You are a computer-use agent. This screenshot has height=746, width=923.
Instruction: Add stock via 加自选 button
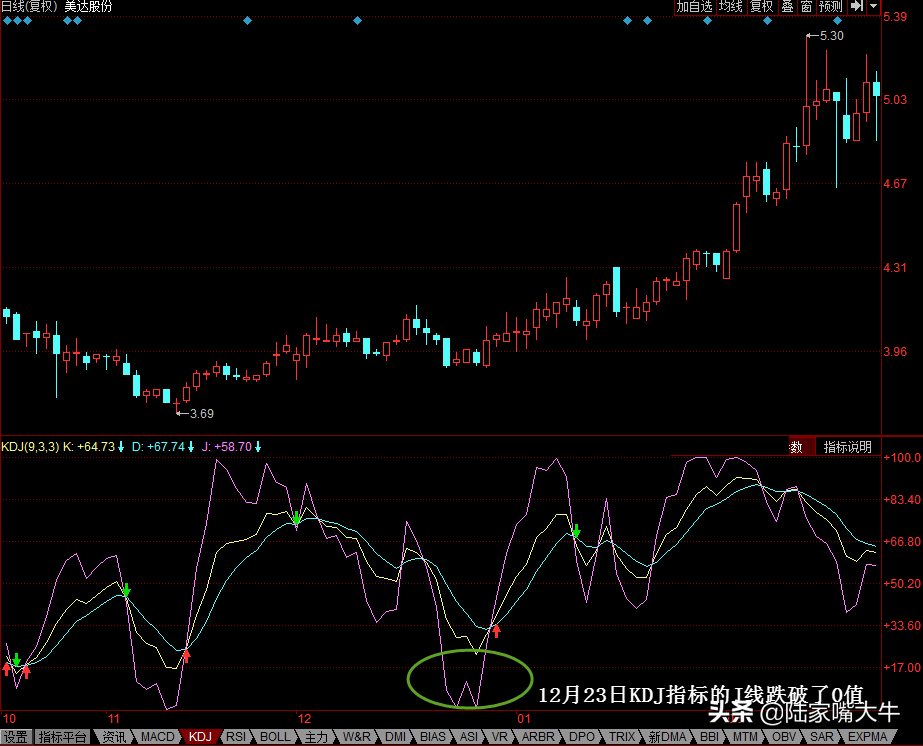694,6
